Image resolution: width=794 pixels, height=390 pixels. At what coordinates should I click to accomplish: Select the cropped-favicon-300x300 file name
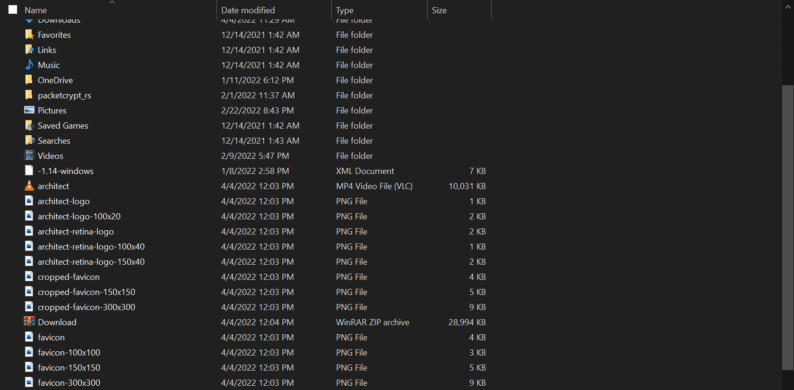click(86, 307)
